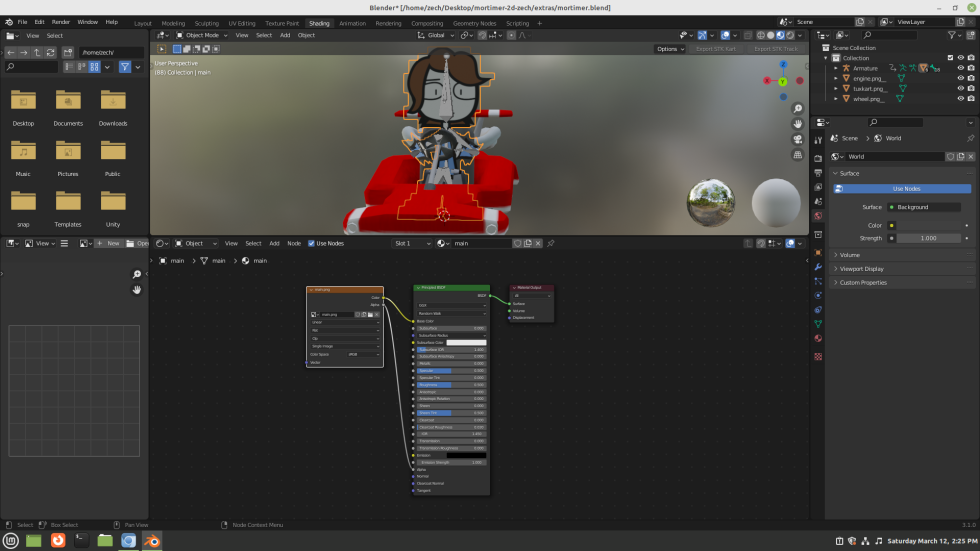The height and width of the screenshot is (551, 980).
Task: Open the Object Mode dropdown
Action: click(201, 35)
